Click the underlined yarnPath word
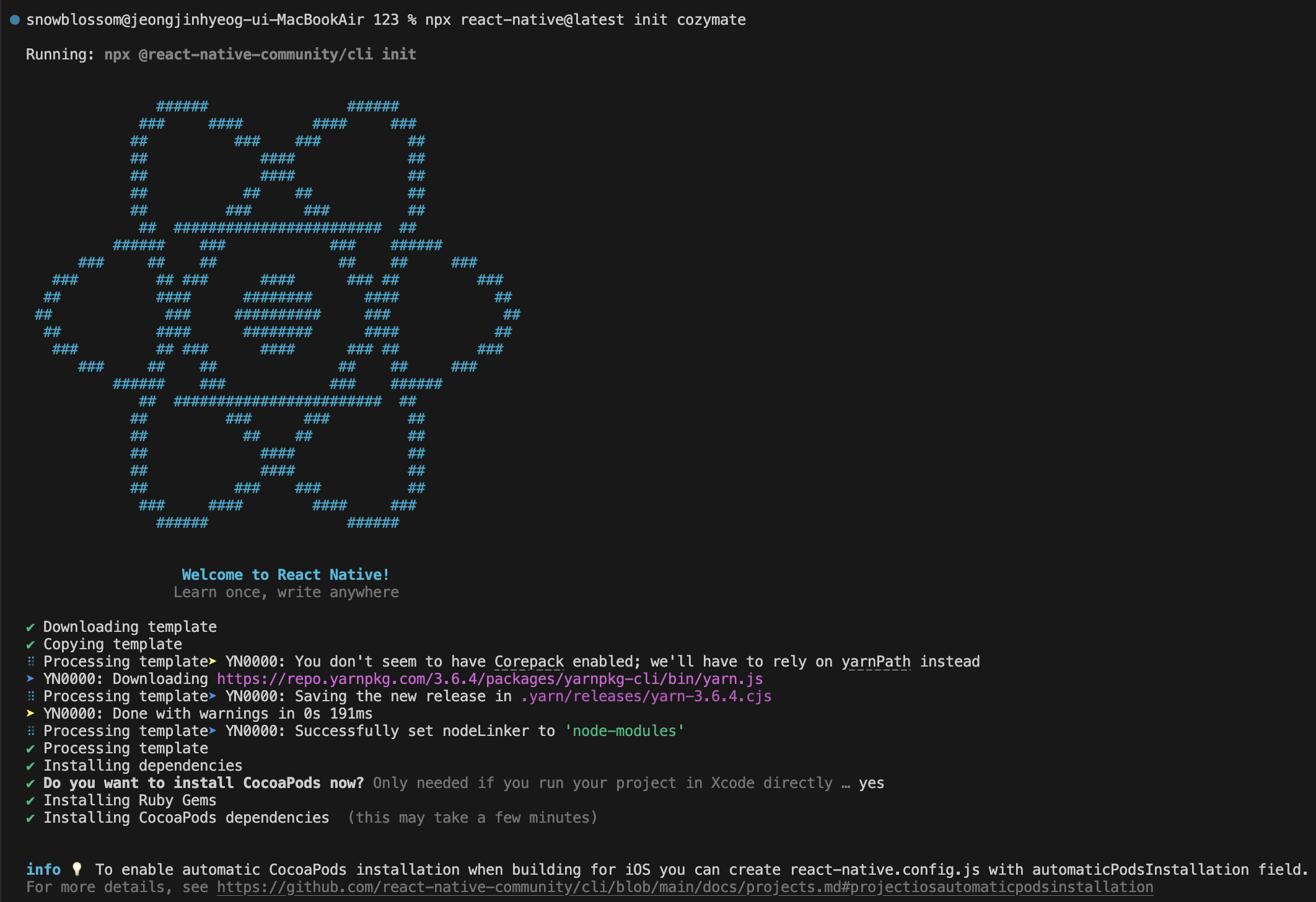 [x=875, y=662]
